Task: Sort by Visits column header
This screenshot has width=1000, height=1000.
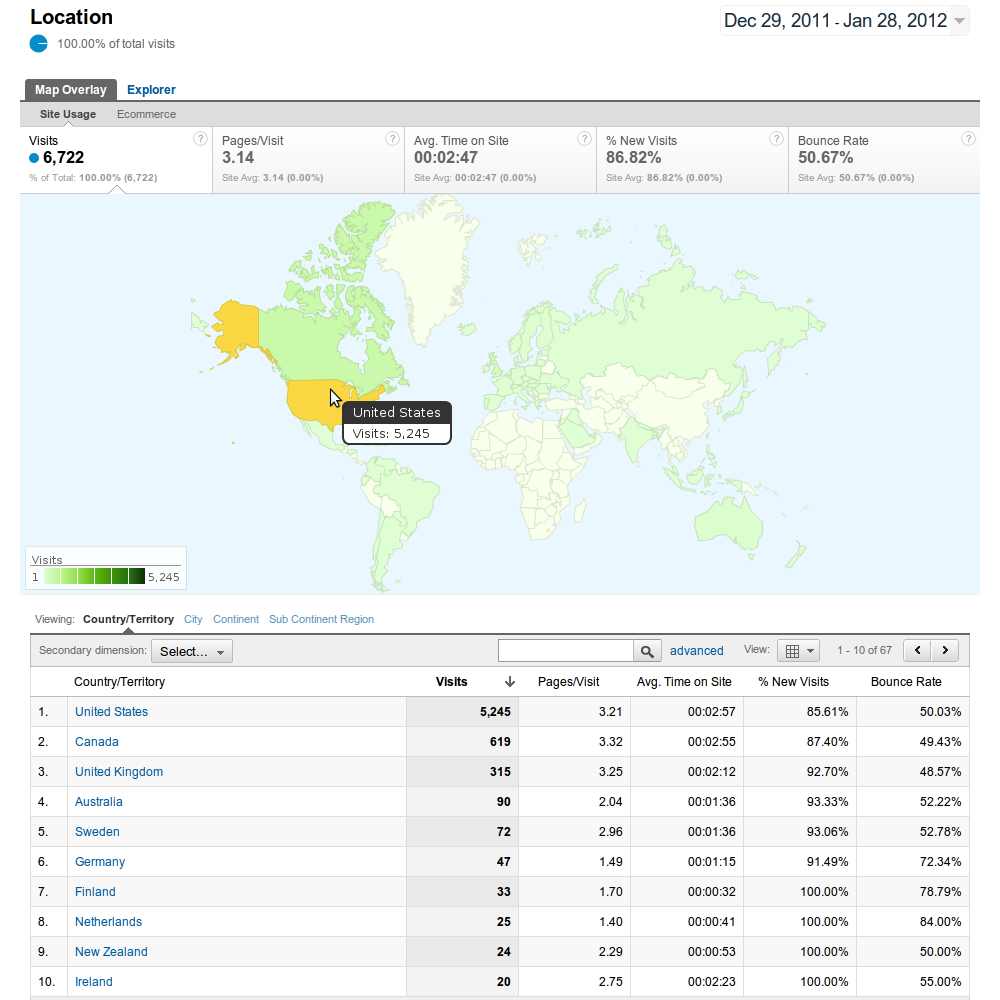Action: 452,682
